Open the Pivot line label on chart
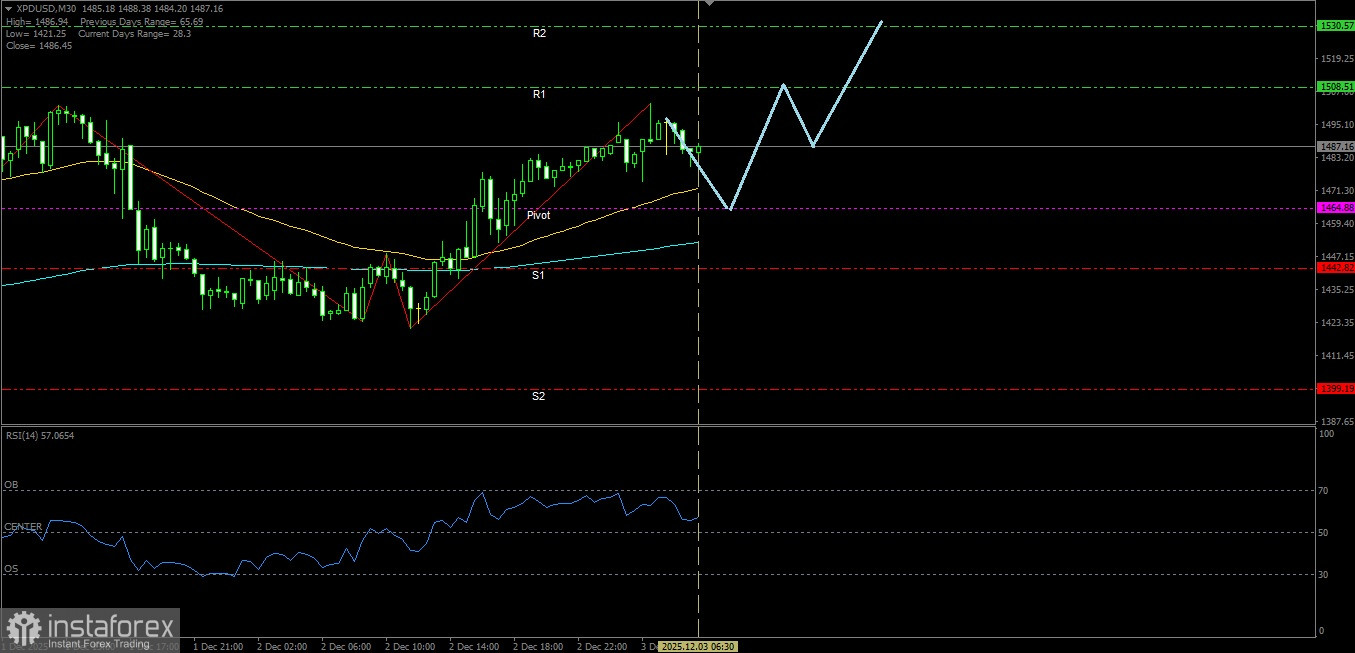Image resolution: width=1355 pixels, height=653 pixels. (x=538, y=215)
